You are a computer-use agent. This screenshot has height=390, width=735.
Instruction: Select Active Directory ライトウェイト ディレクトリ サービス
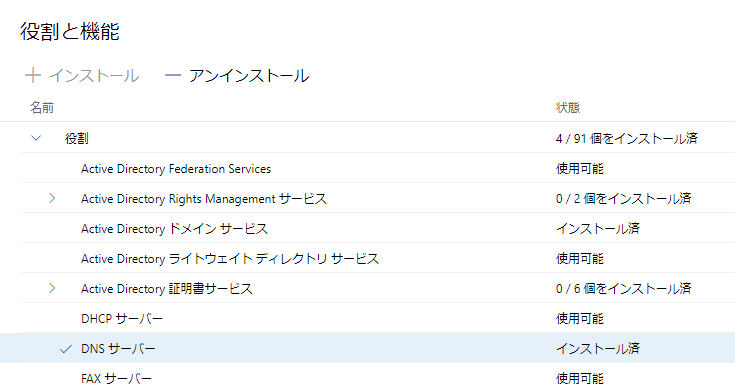tap(230, 259)
